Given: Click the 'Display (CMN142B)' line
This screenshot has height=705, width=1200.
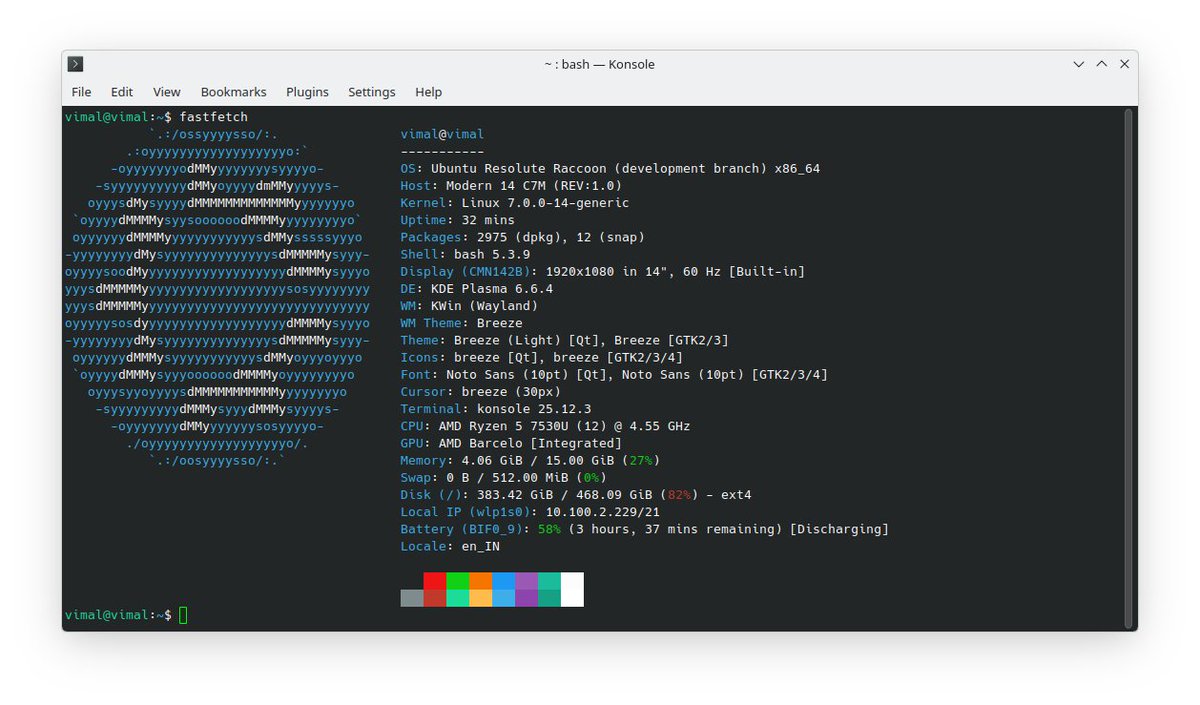Looking at the screenshot, I should coord(603,272).
